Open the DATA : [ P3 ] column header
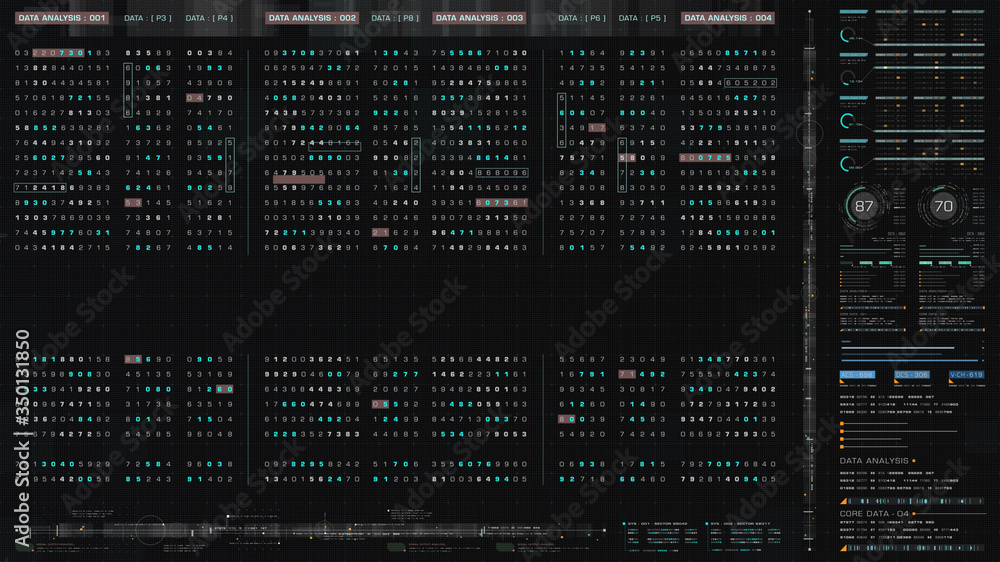The height and width of the screenshot is (562, 1000). pos(147,18)
